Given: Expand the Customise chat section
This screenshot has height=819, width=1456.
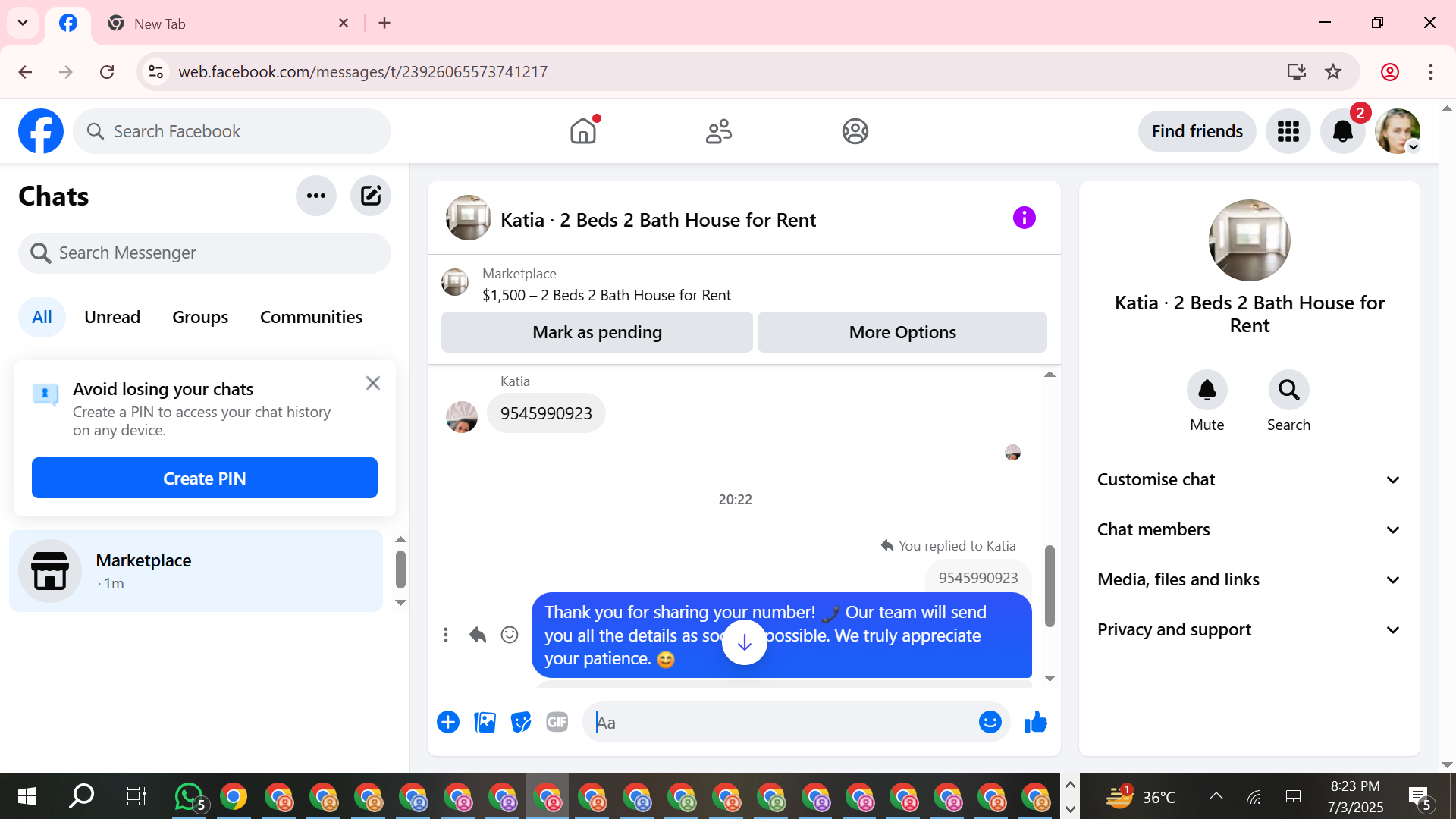Looking at the screenshot, I should click(1248, 479).
